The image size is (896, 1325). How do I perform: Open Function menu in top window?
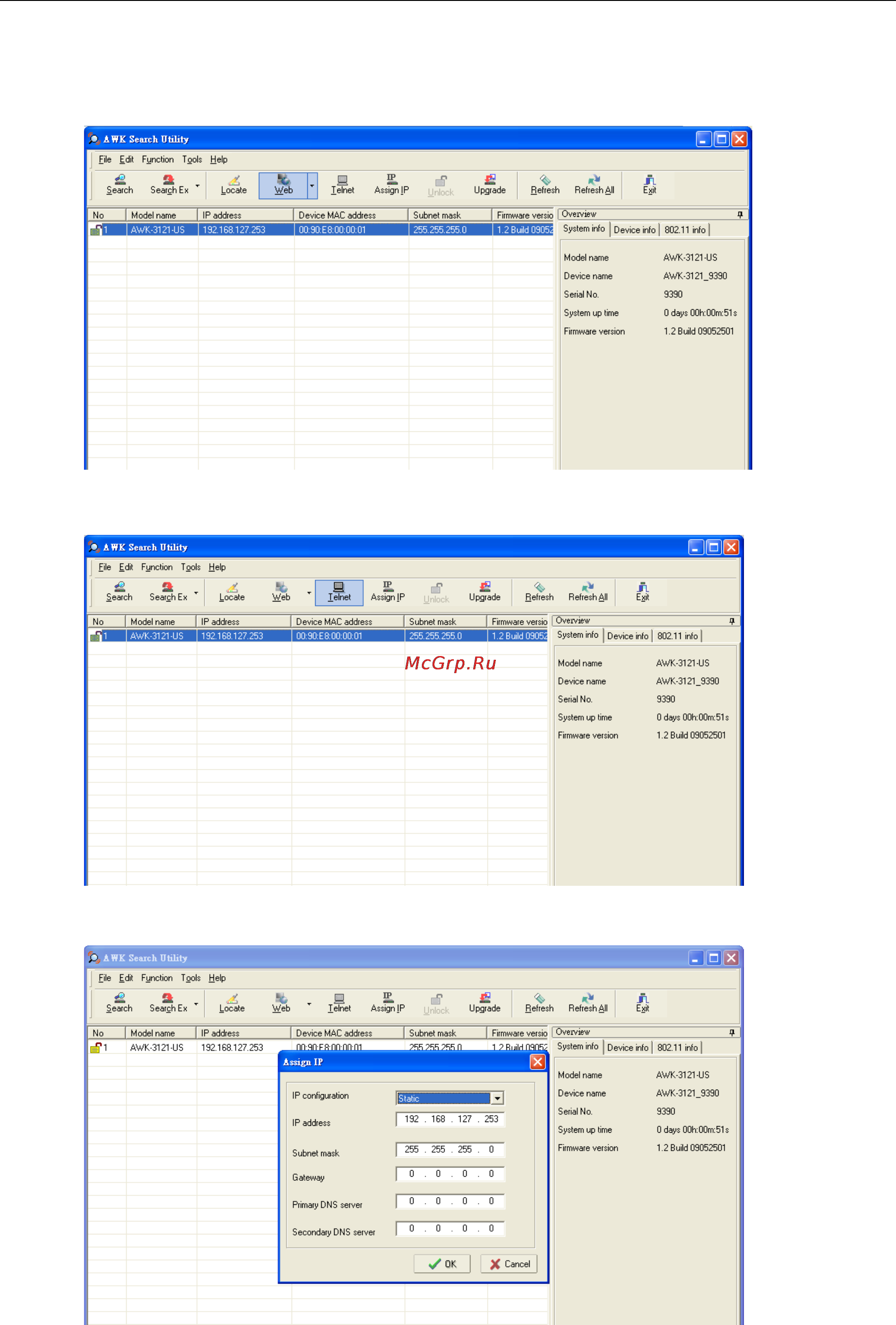pyautogui.click(x=158, y=159)
